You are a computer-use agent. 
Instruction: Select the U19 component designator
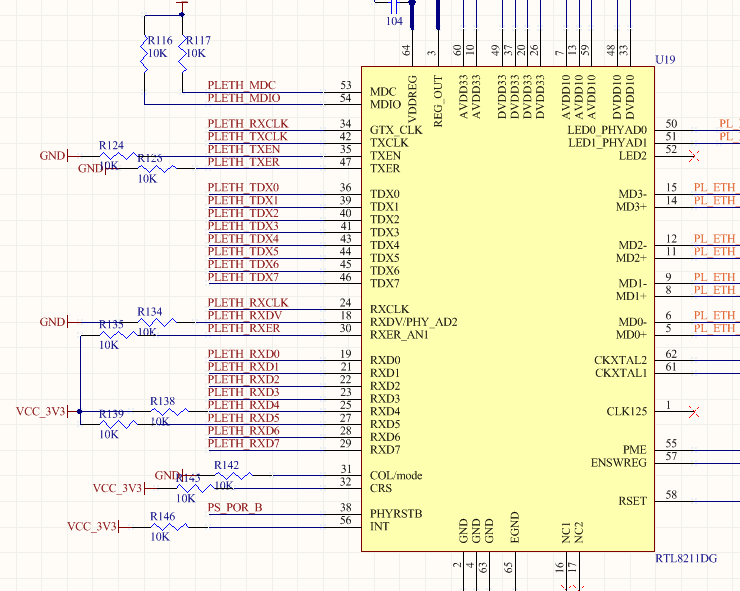(665, 59)
